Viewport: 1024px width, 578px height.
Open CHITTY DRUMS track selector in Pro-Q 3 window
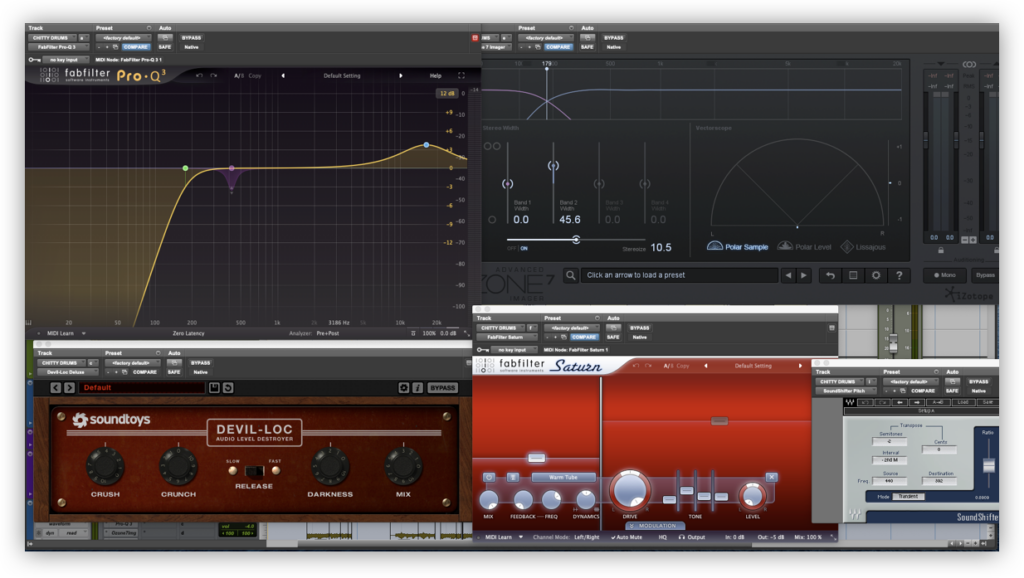click(x=52, y=38)
